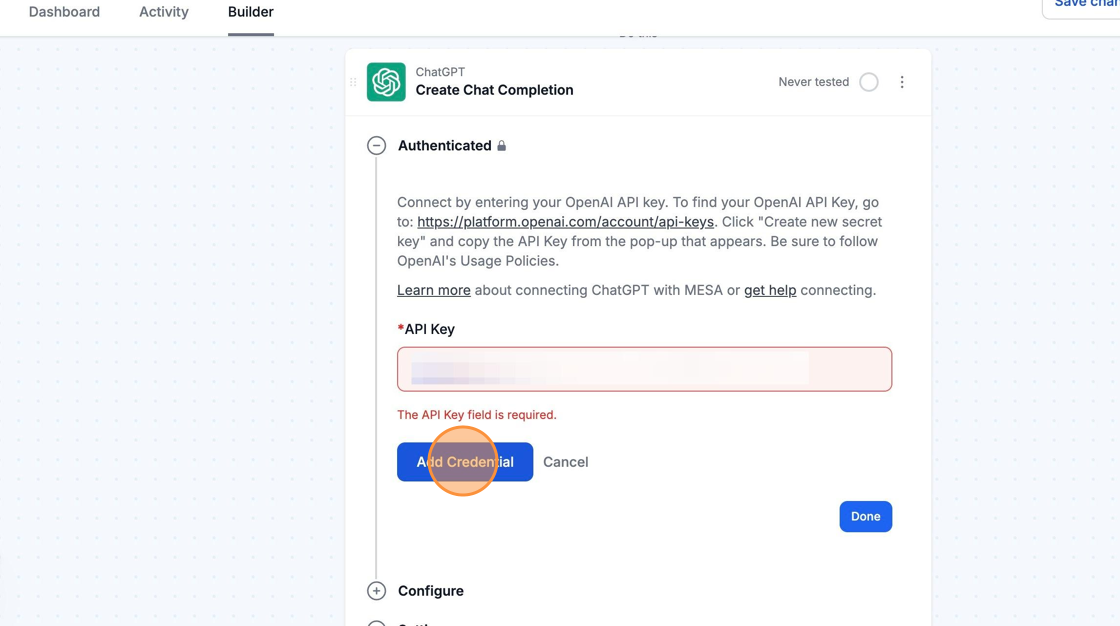
Task: Click the step drag handle icon
Action: click(x=353, y=82)
